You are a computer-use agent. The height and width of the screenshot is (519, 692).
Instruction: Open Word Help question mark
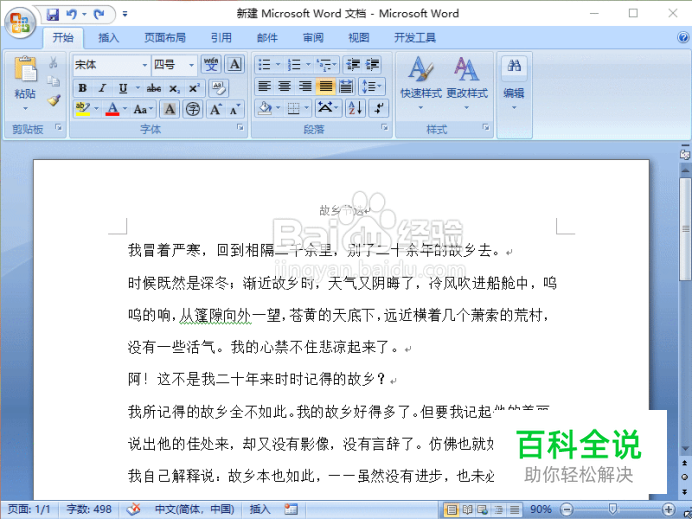683,38
